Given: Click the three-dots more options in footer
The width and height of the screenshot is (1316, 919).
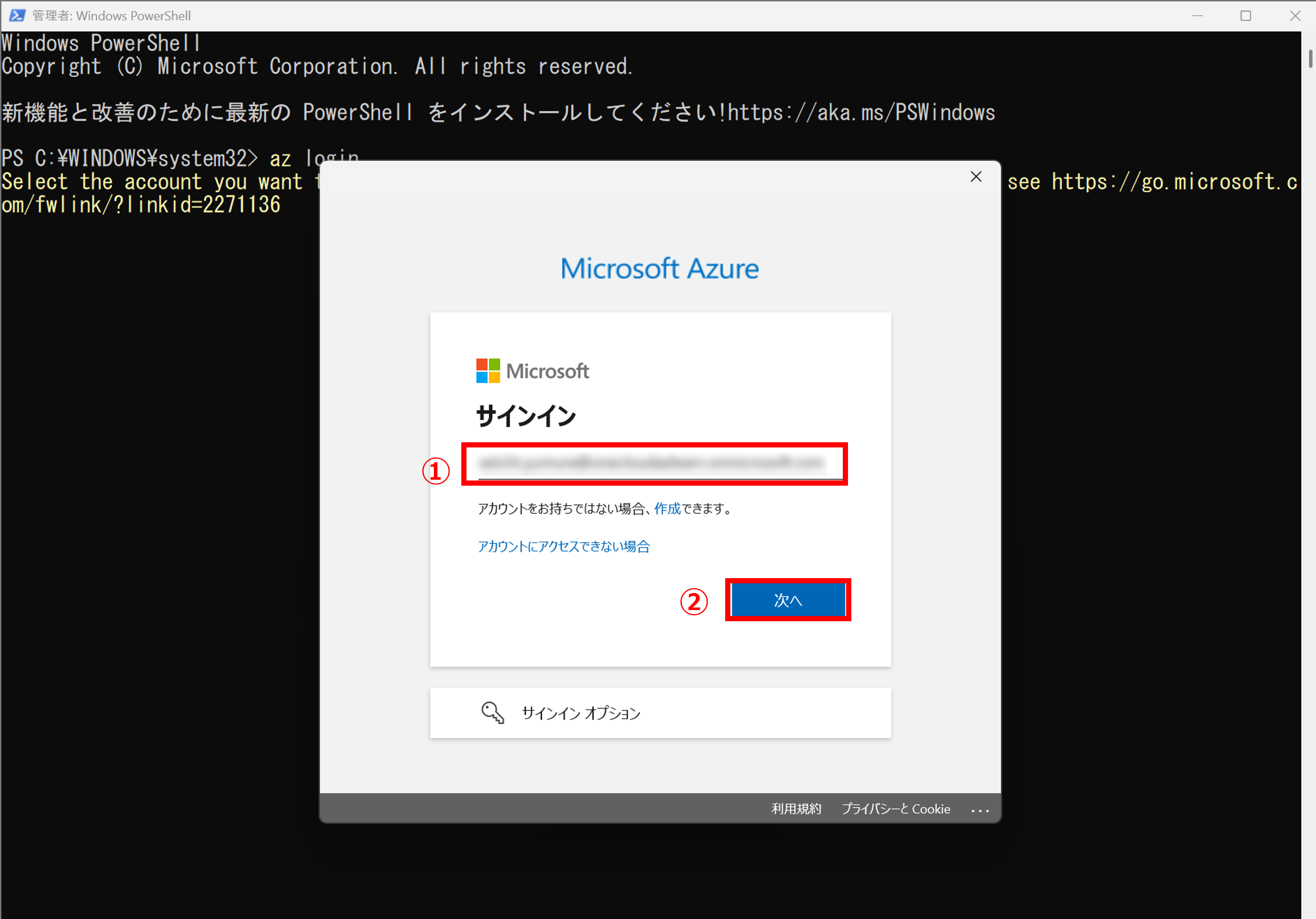Looking at the screenshot, I should pyautogui.click(x=979, y=810).
